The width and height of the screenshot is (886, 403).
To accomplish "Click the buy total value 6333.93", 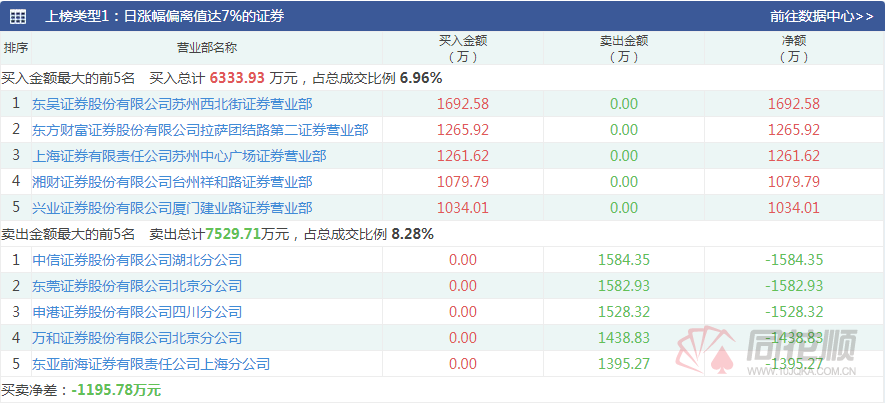I will coord(237,78).
